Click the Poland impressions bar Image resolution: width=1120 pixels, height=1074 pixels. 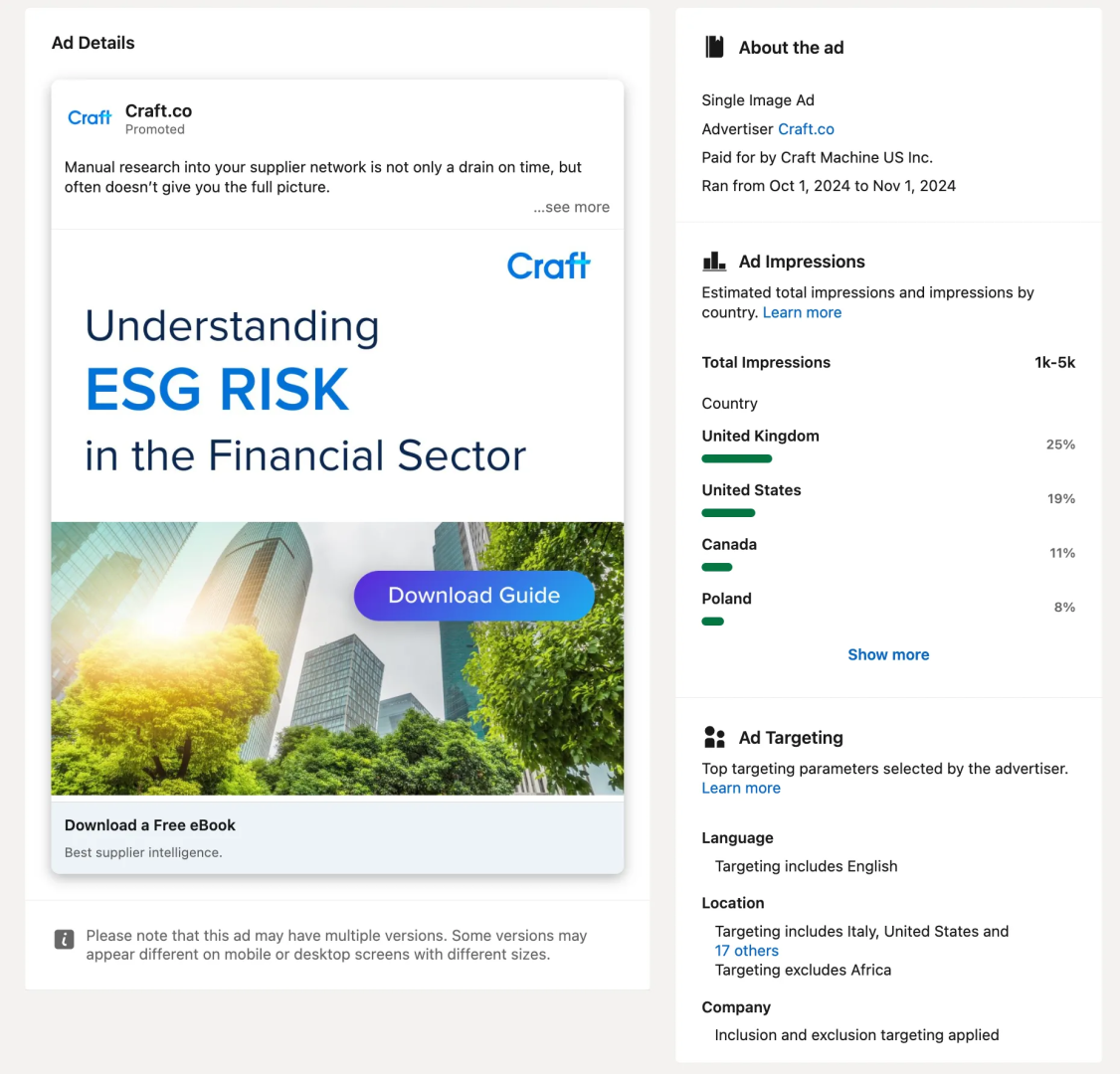(x=713, y=622)
